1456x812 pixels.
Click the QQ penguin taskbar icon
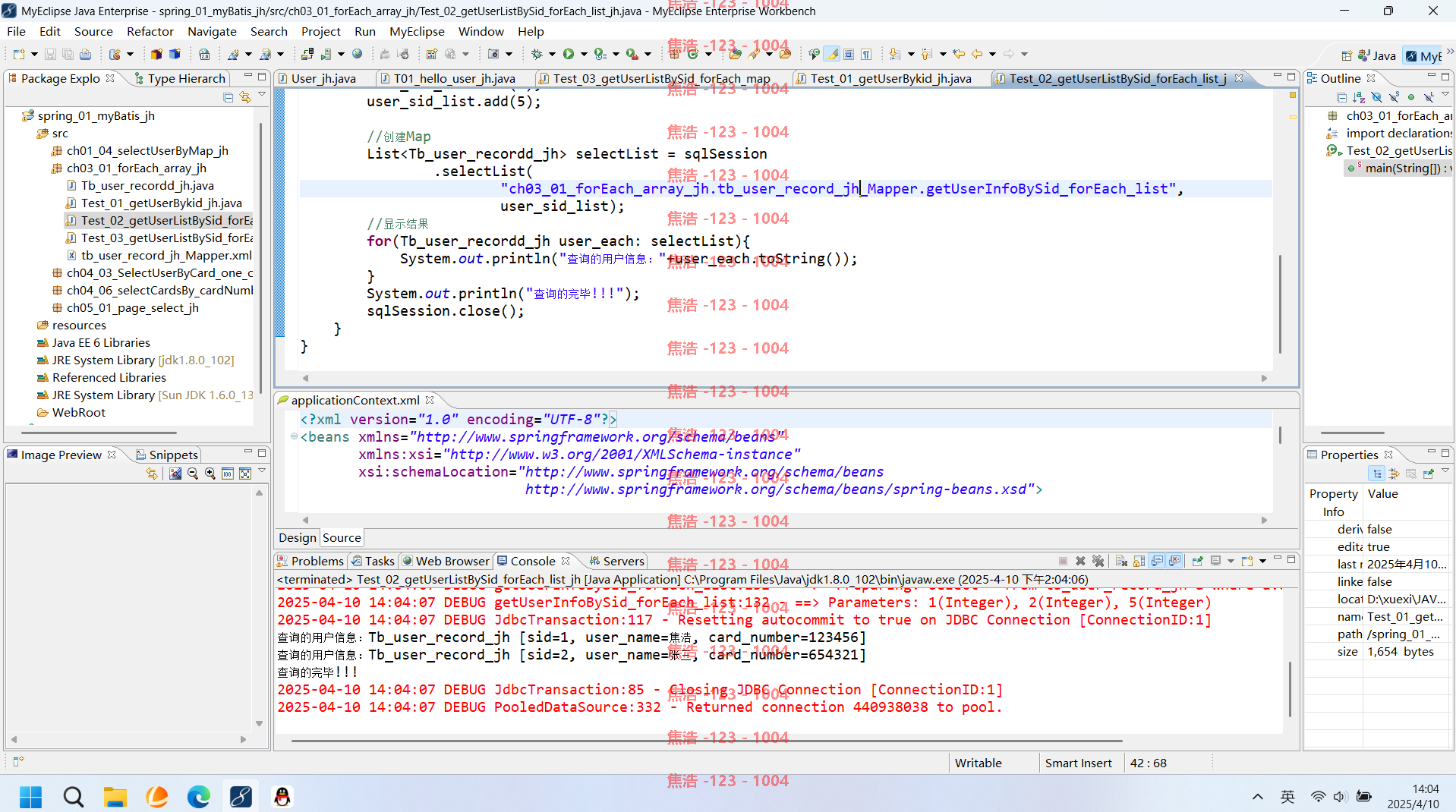point(282,796)
